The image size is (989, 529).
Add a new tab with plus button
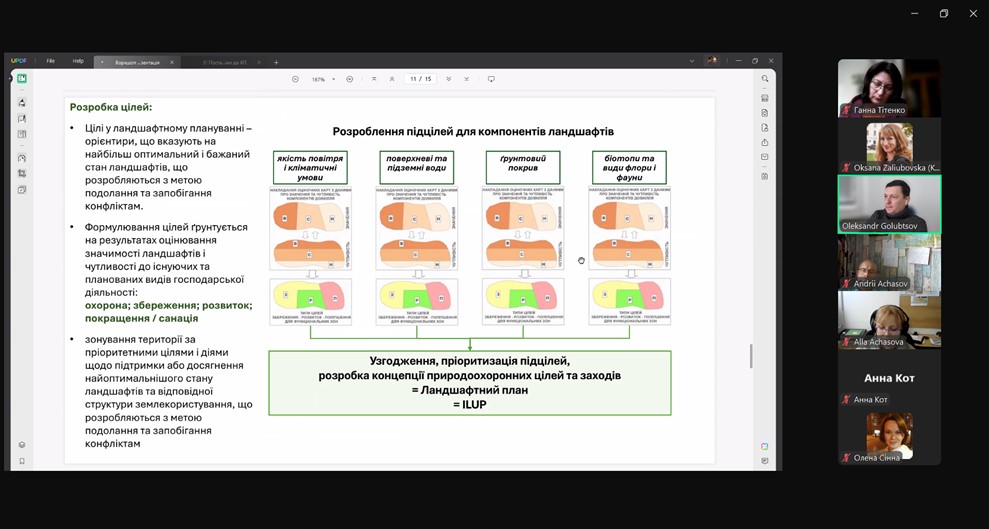[x=276, y=62]
